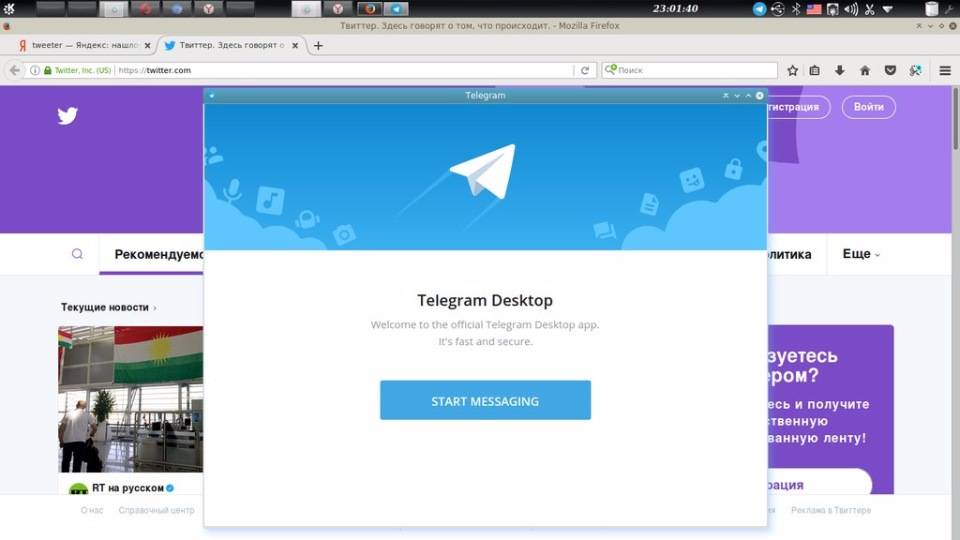The height and width of the screenshot is (540, 960).
Task: Click the Firefox back arrow button
Action: [14, 70]
